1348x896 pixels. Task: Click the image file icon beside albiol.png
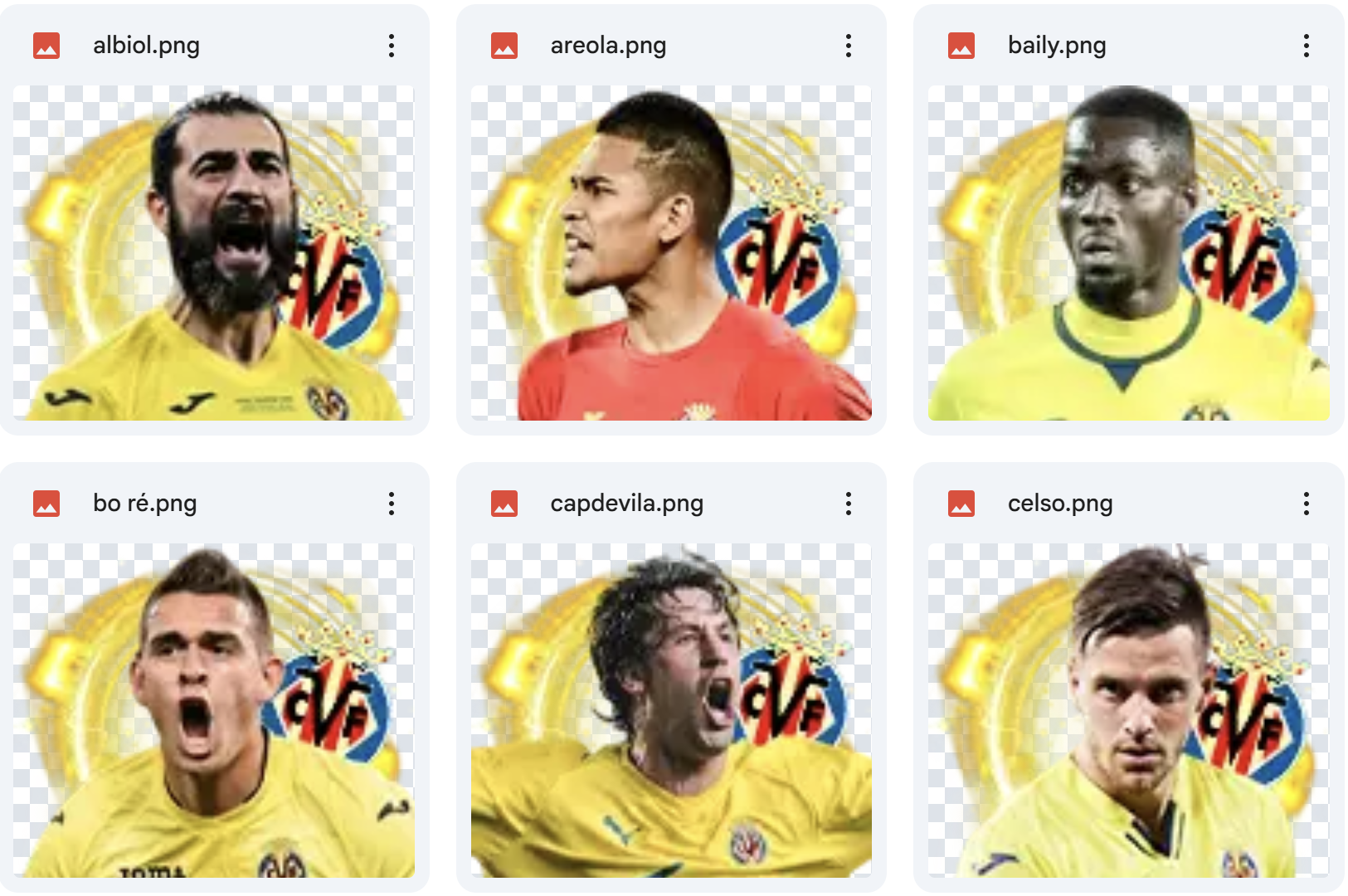[46, 46]
